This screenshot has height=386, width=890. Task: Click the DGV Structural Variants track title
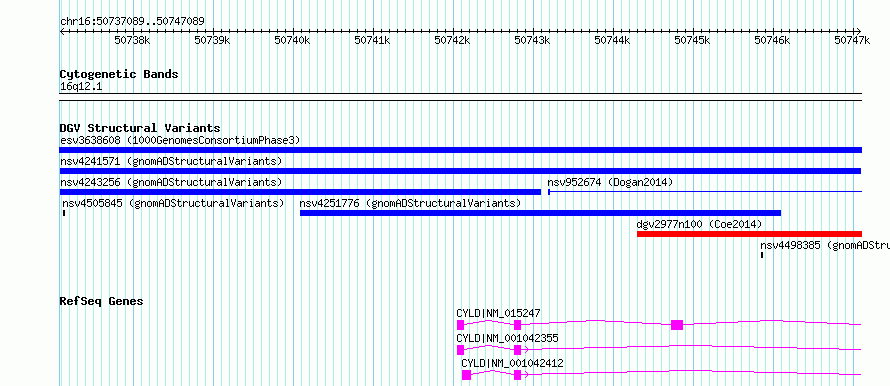[140, 128]
